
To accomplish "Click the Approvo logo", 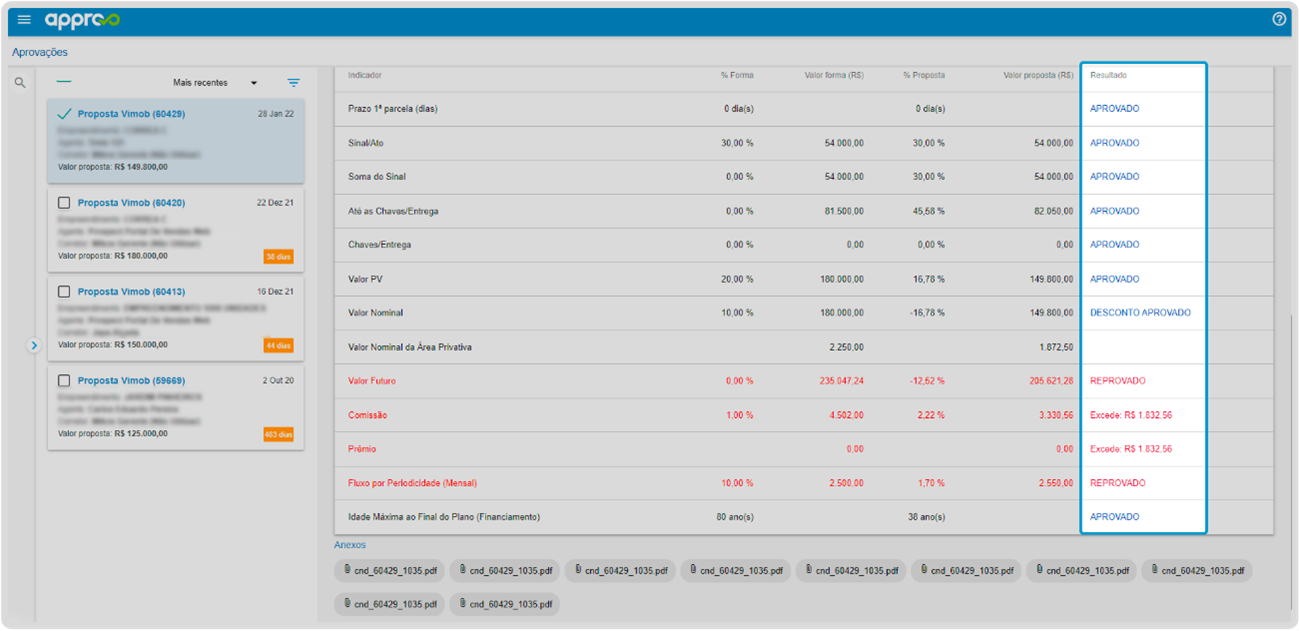I will coord(82,20).
